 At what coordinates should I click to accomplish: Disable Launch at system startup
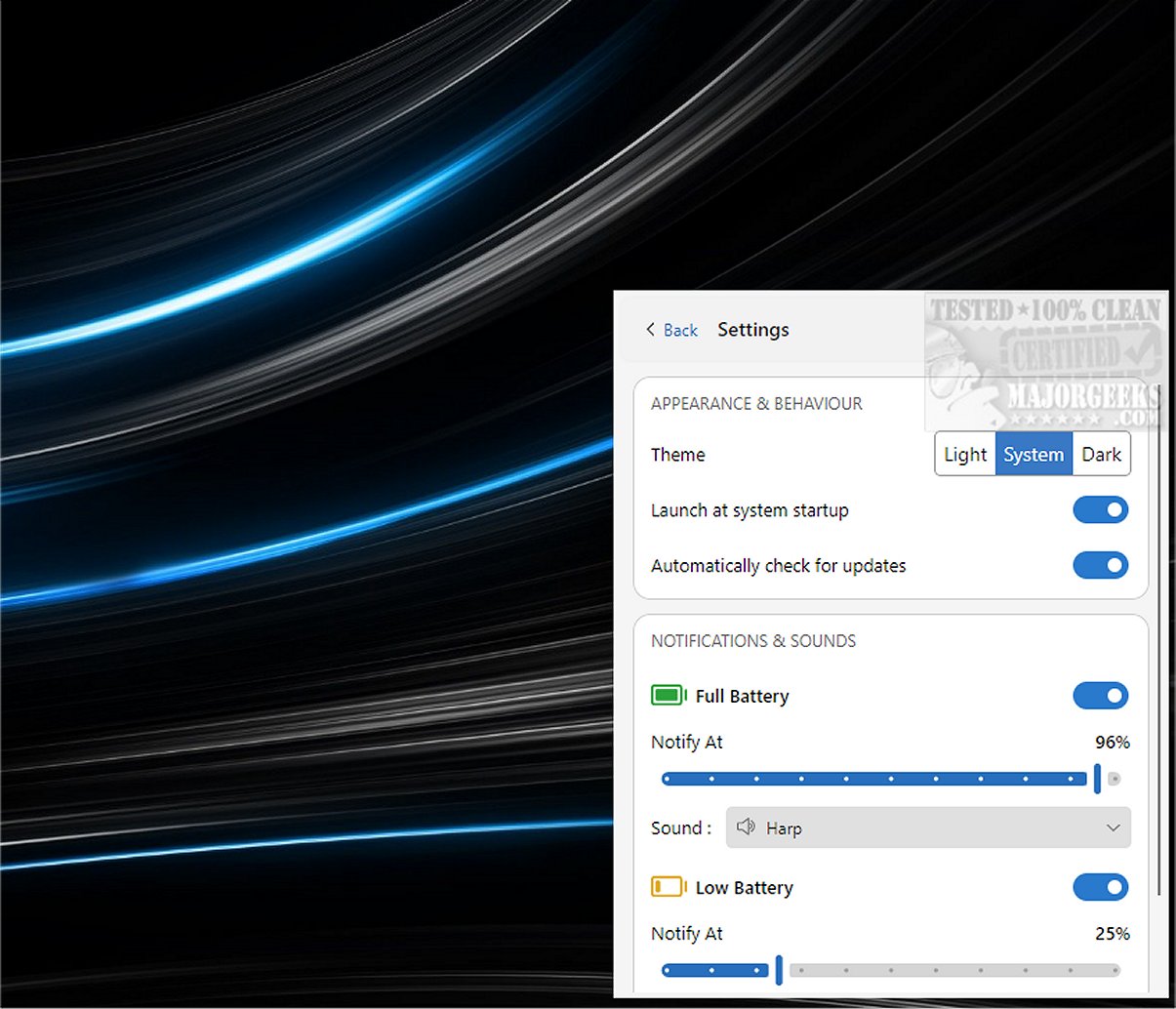(1100, 510)
